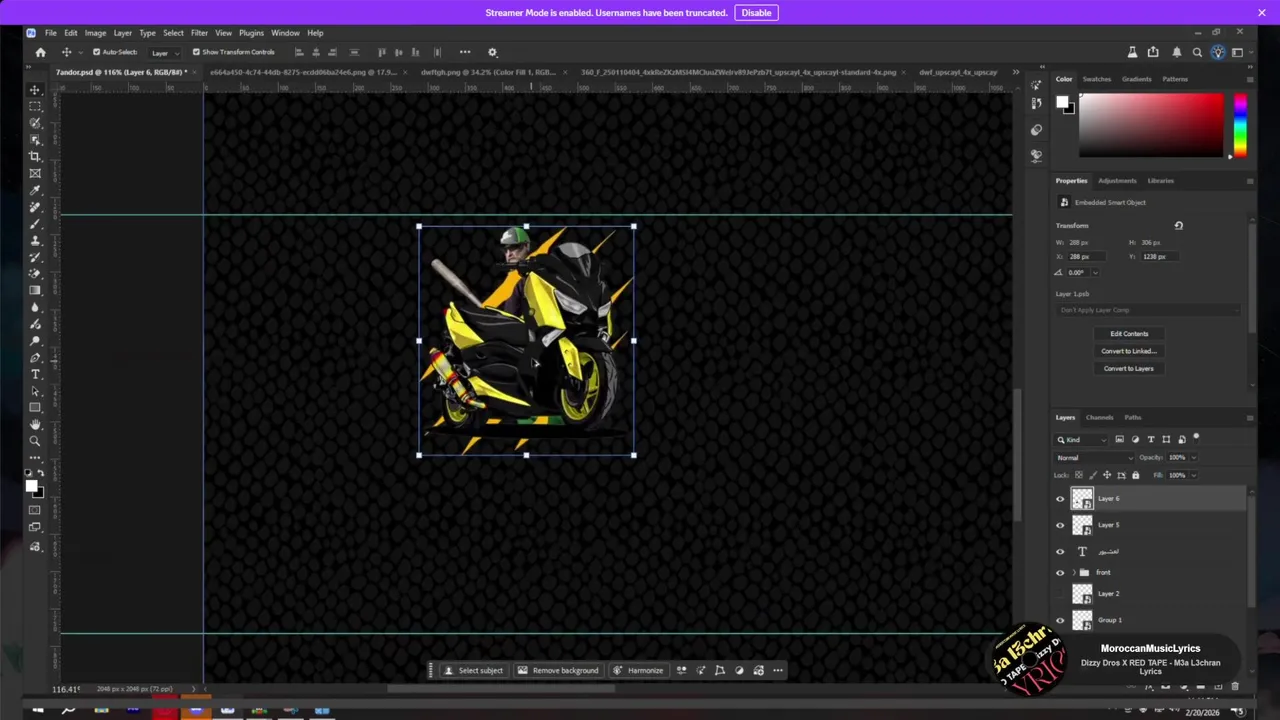Viewport: 1280px width, 720px height.
Task: Open Don't Apply Layer Comp dropdown
Action: click(x=1149, y=310)
